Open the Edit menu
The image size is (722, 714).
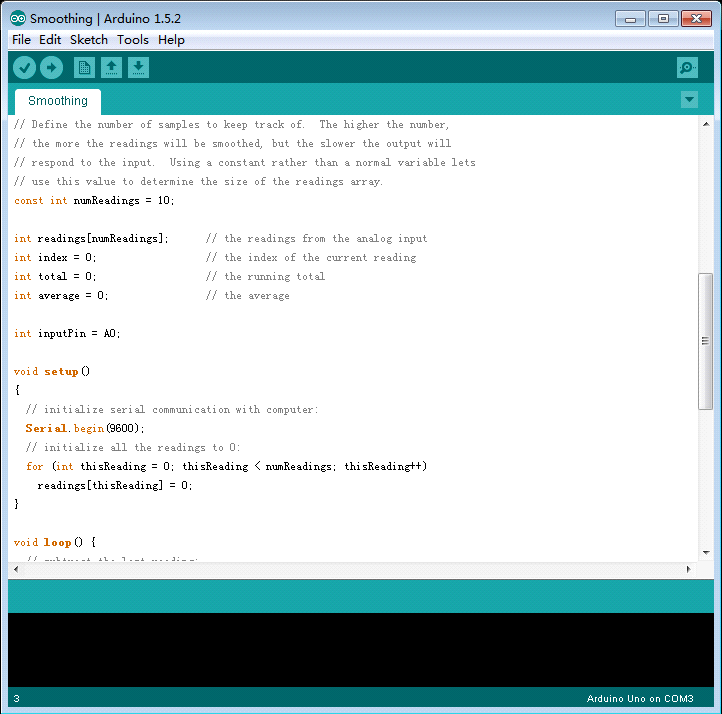[x=50, y=40]
